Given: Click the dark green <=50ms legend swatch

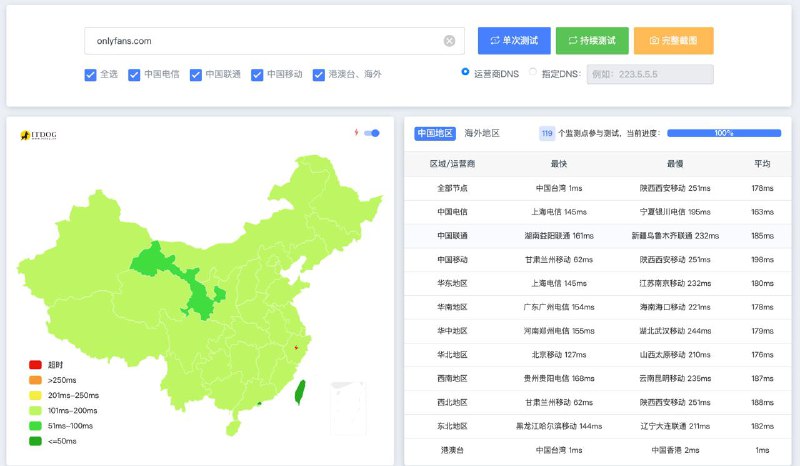Looking at the screenshot, I should pos(36,440).
